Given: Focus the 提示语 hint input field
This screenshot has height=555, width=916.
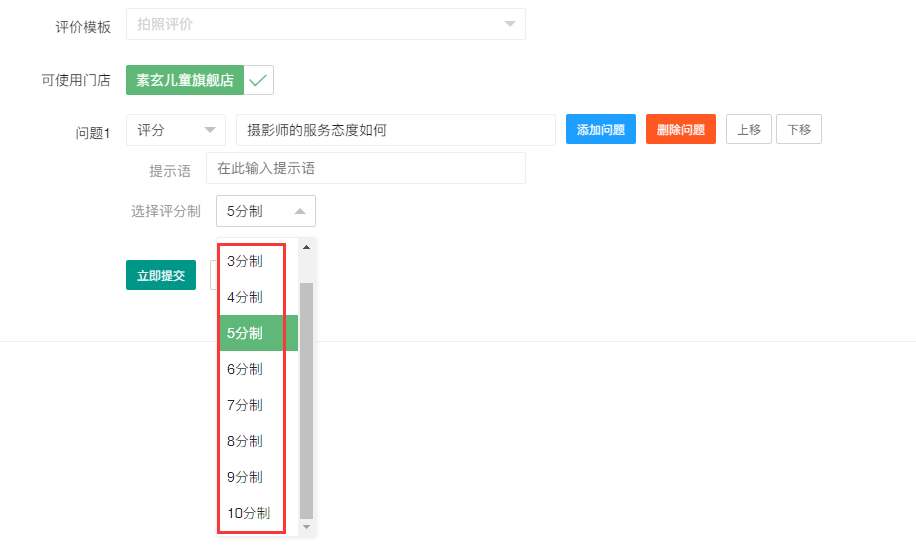Looking at the screenshot, I should pyautogui.click(x=365, y=168).
